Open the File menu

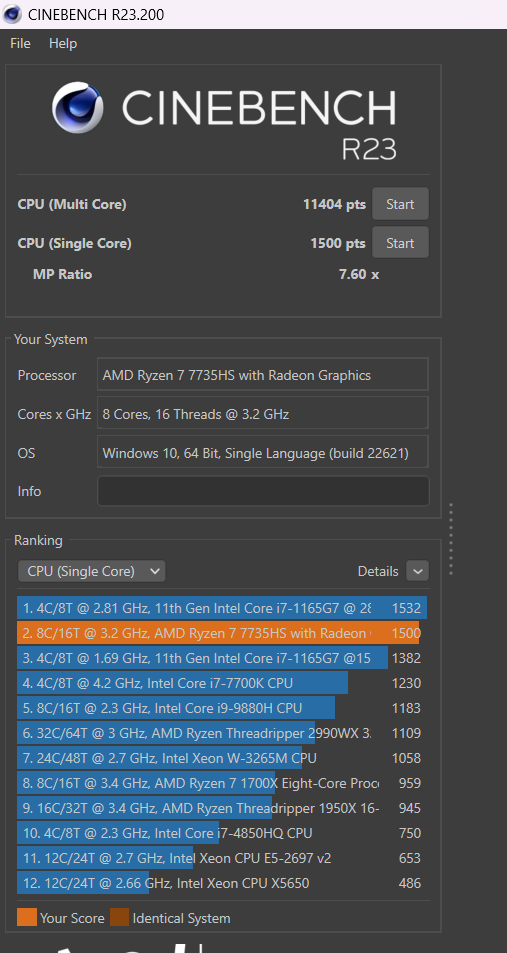click(20, 44)
